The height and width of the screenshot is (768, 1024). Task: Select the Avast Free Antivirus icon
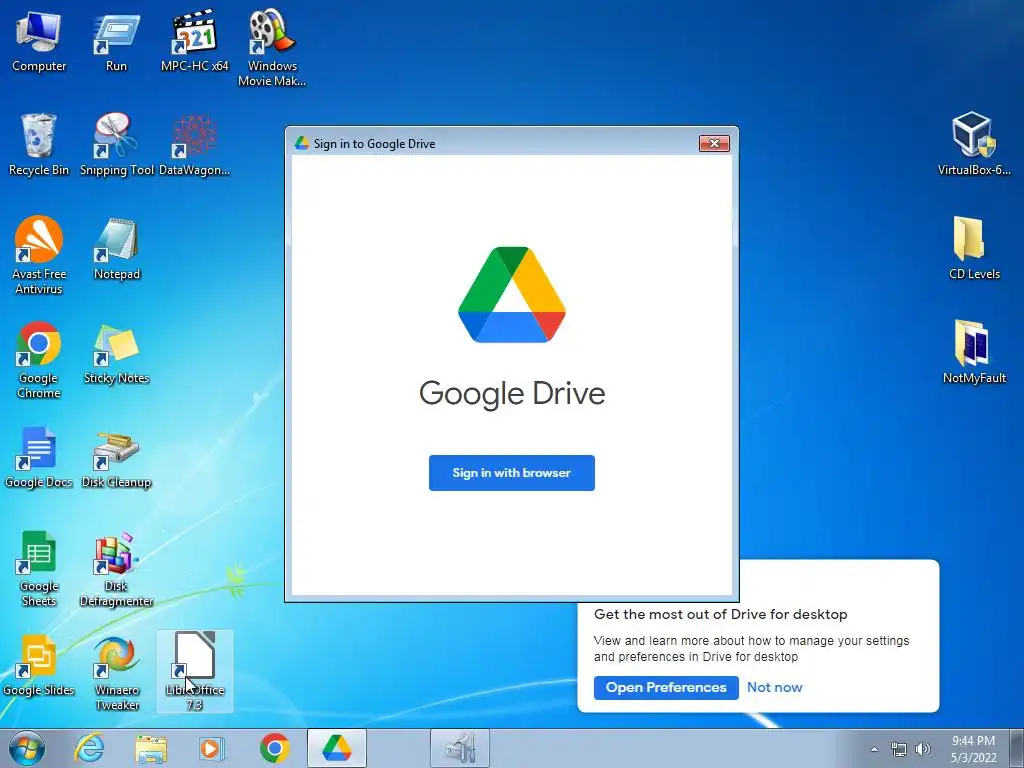pyautogui.click(x=39, y=256)
